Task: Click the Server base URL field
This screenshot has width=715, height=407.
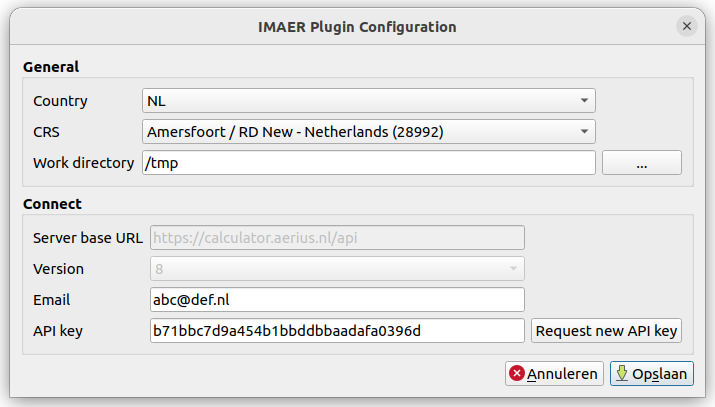Action: coord(337,238)
